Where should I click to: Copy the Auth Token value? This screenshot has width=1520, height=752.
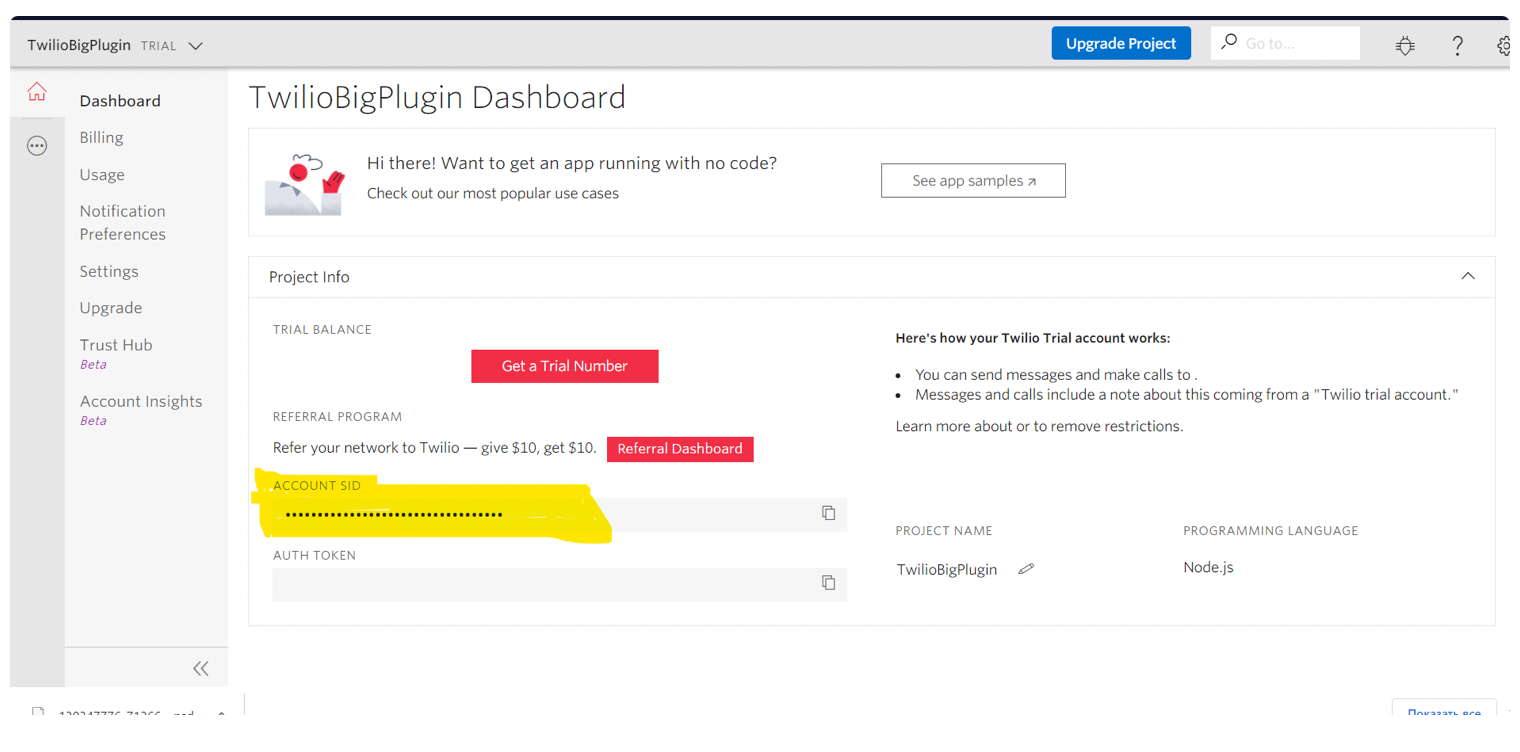coord(828,582)
